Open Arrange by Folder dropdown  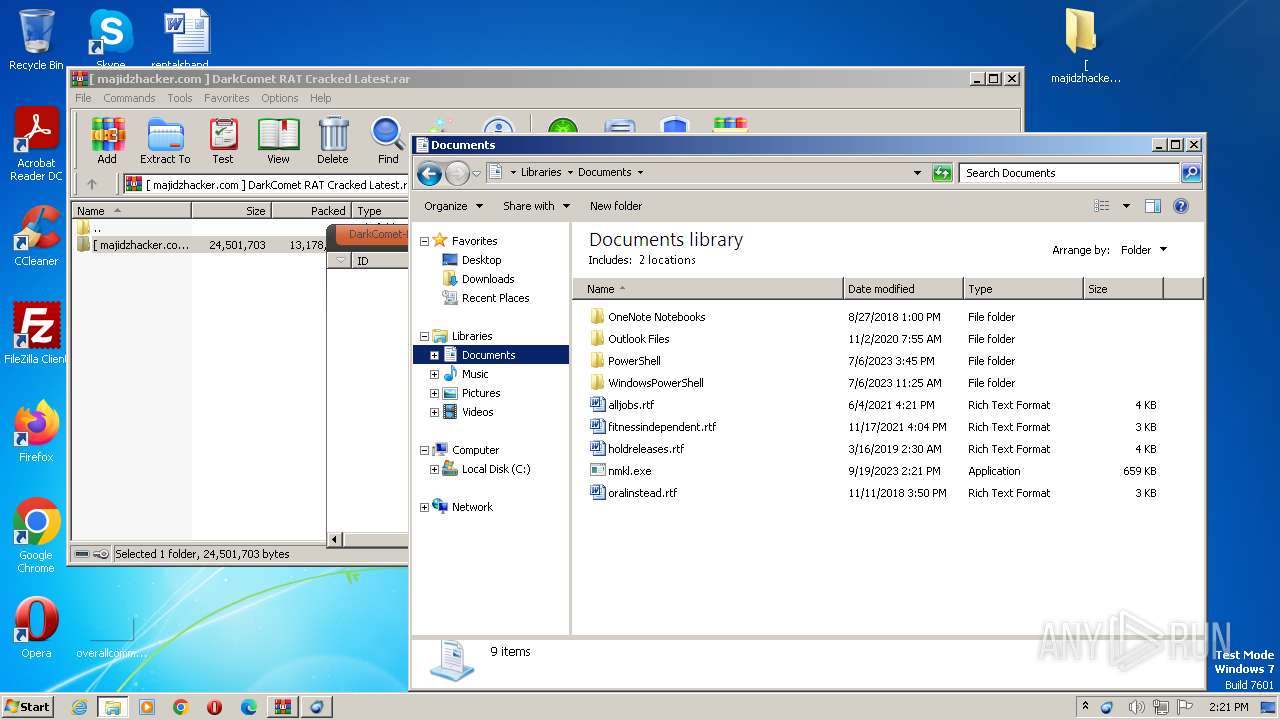1143,250
